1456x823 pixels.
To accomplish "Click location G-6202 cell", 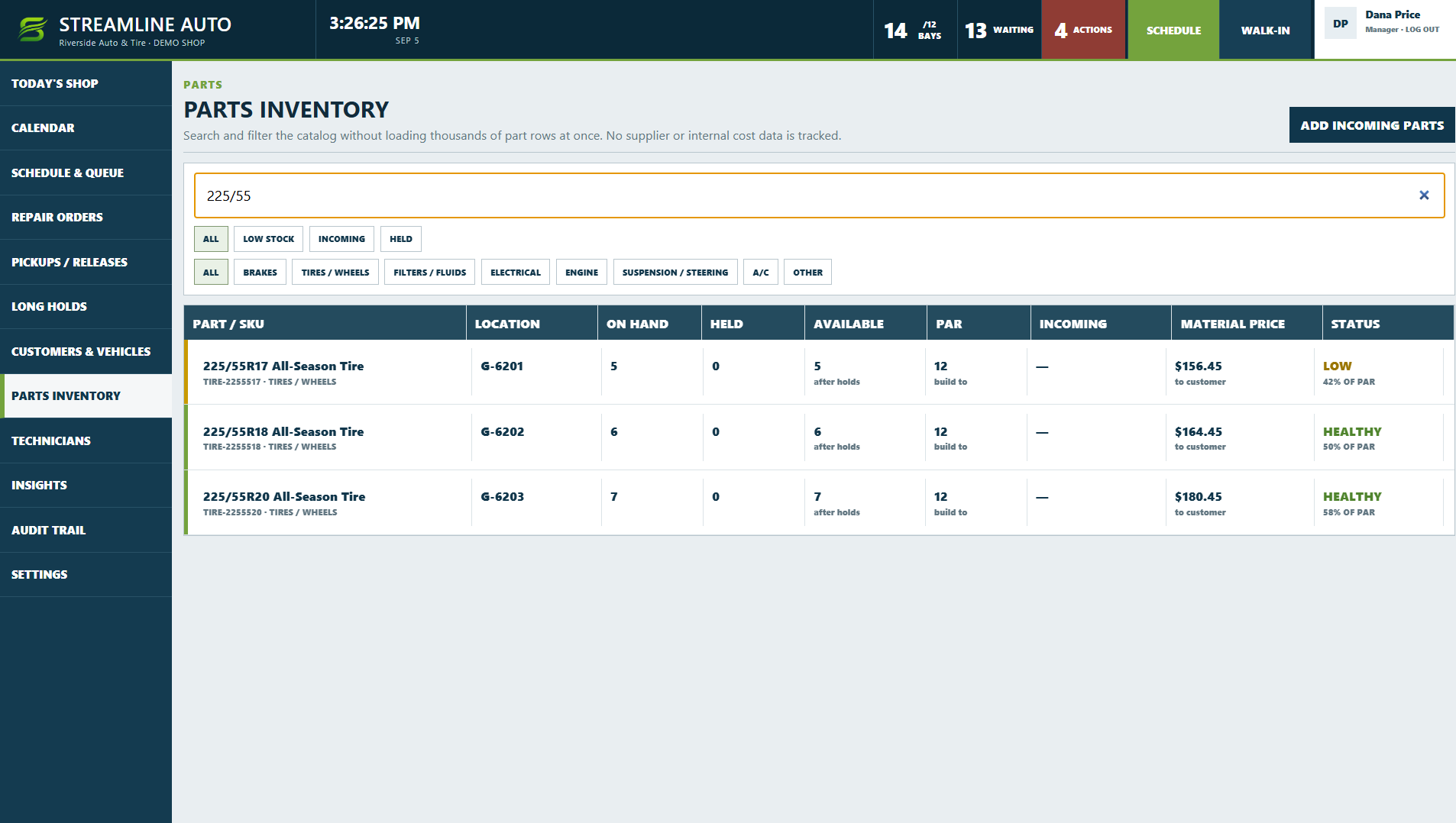I will tap(502, 431).
